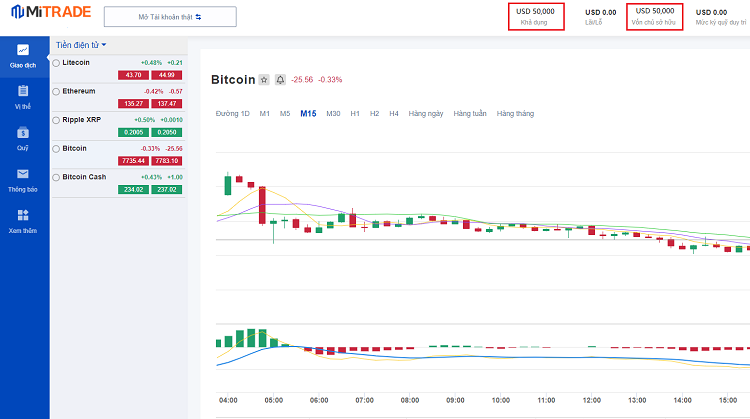Click the bell alert icon beside Bitcoin
The height and width of the screenshot is (419, 750).
[280, 79]
